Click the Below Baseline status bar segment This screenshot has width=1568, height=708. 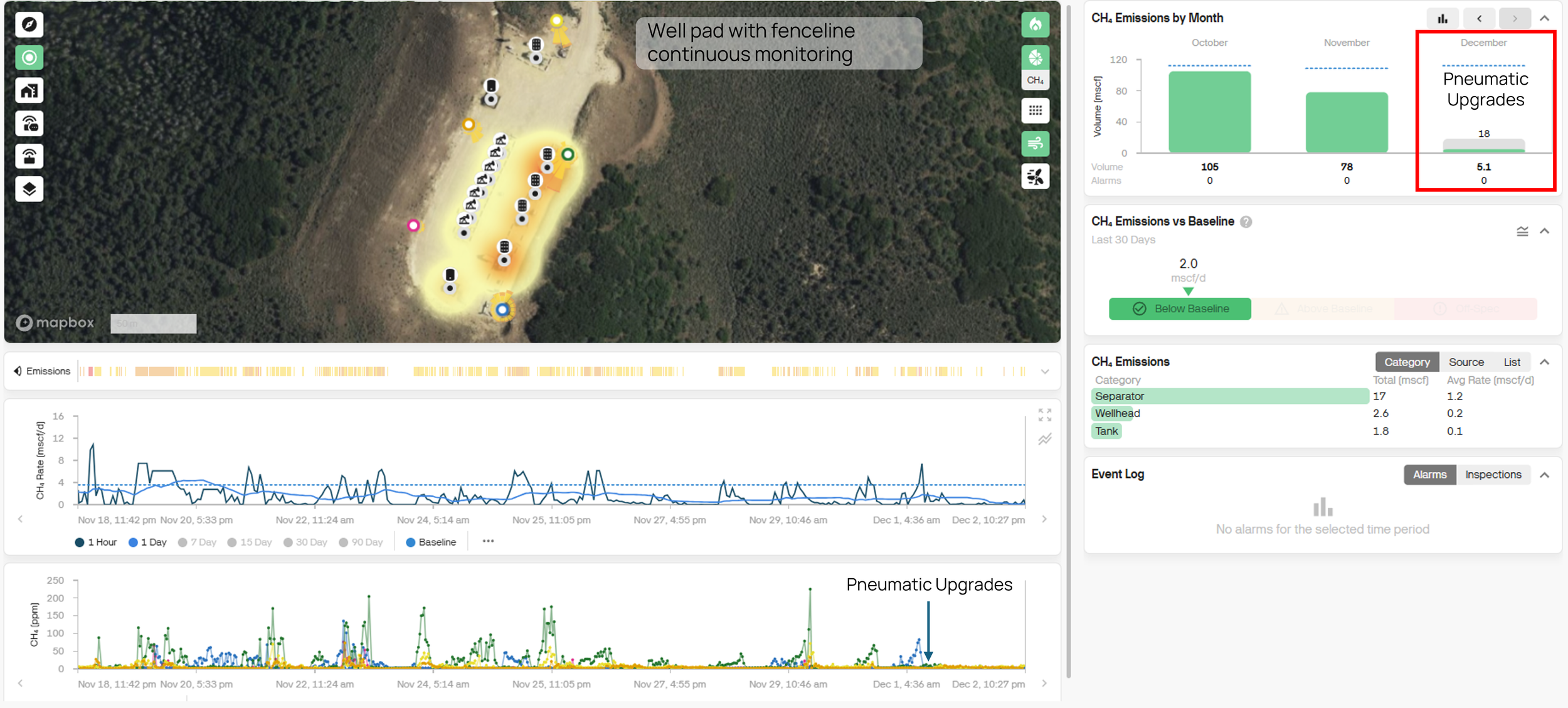1179,309
